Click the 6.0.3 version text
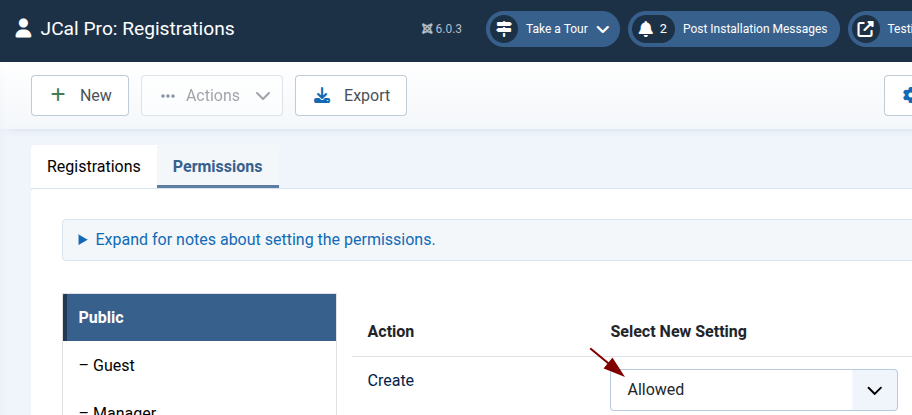 [x=448, y=29]
